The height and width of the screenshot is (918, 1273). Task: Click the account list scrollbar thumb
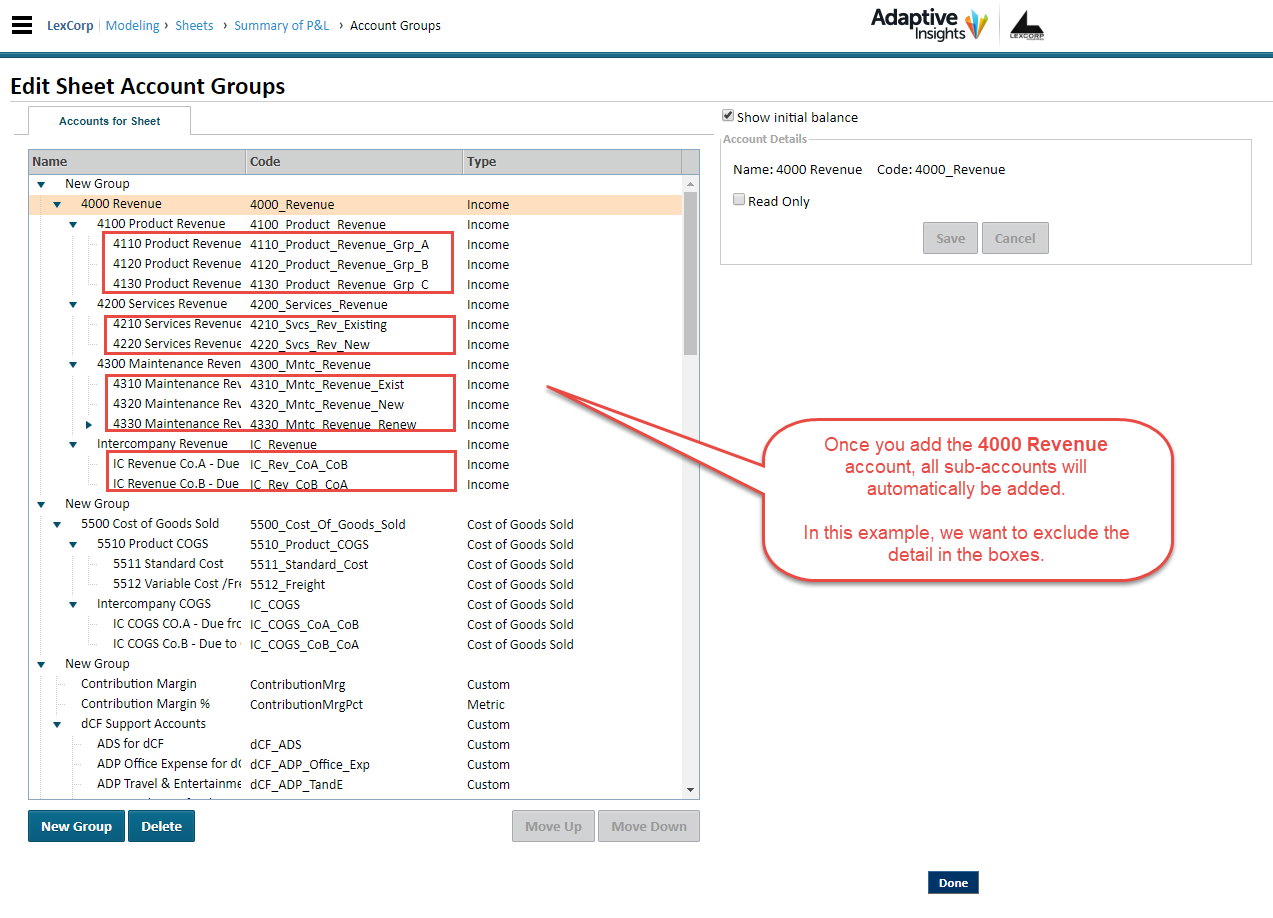pos(690,273)
